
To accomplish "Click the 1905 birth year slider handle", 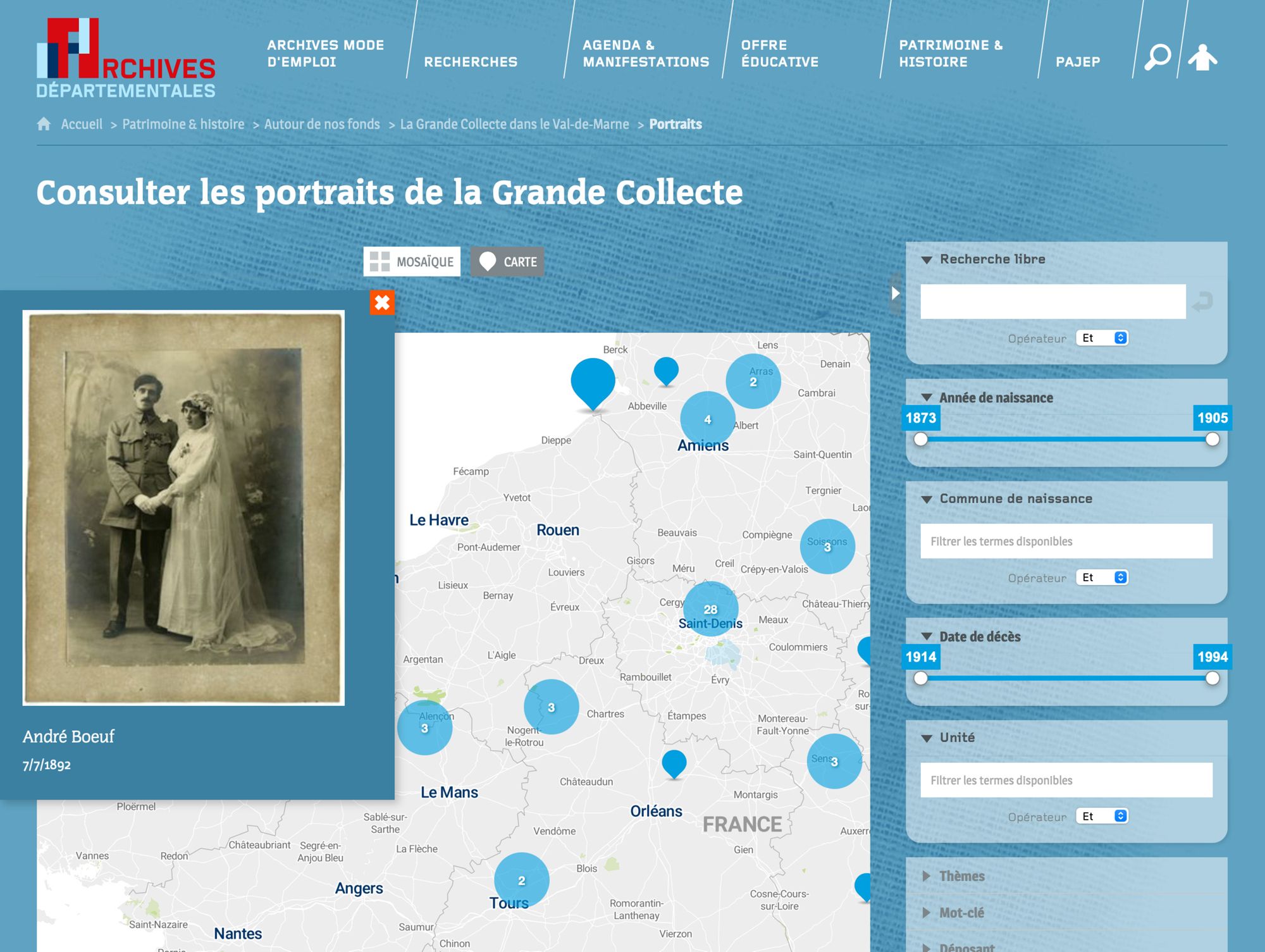I will click(x=1212, y=439).
